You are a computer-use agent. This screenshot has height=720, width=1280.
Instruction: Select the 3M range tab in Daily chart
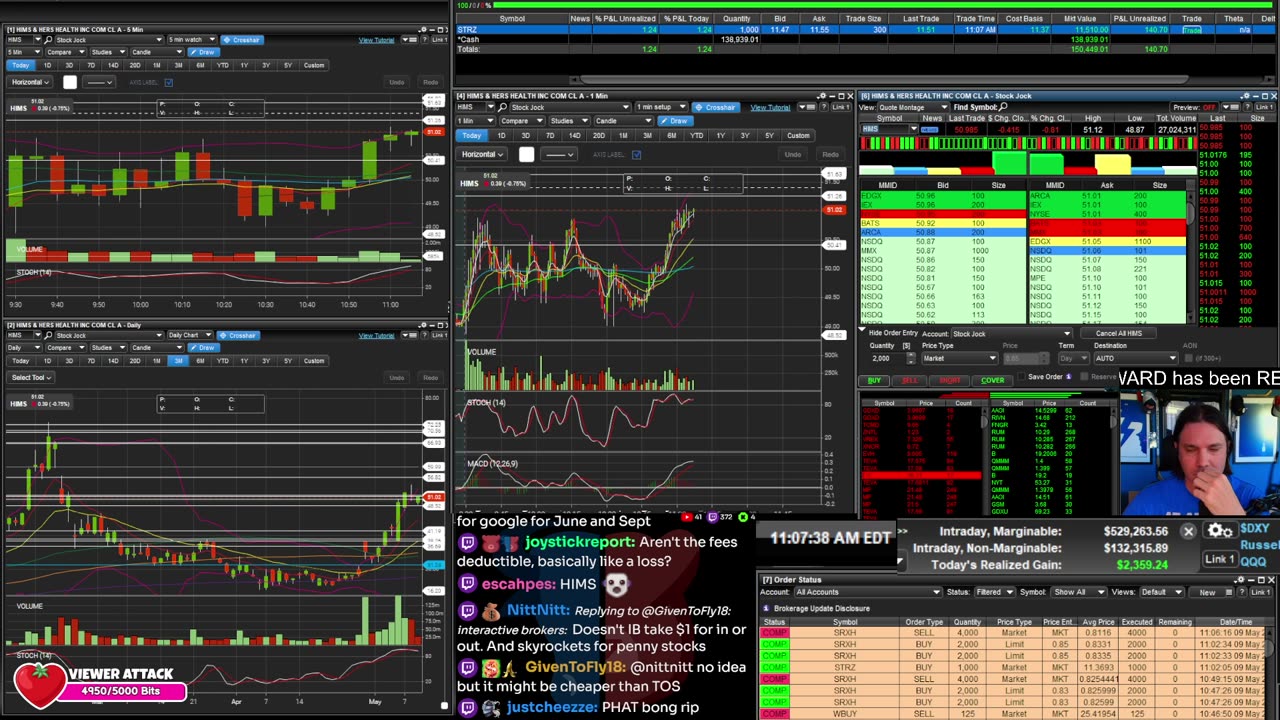(x=177, y=361)
